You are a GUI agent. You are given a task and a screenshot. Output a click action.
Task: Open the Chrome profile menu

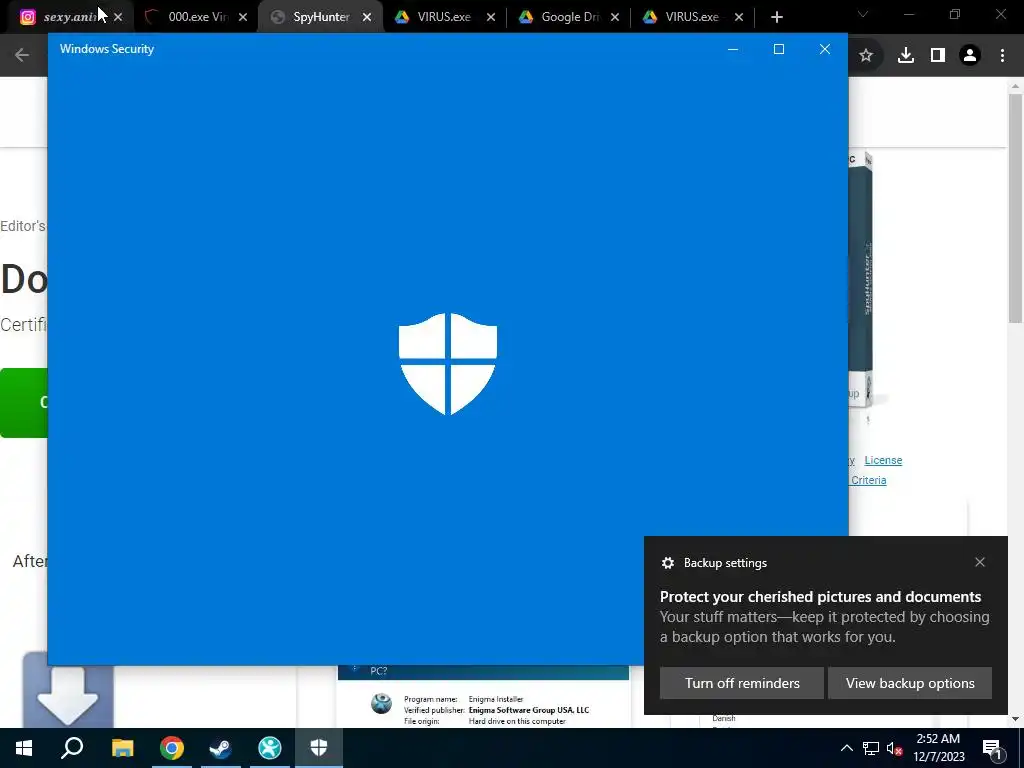click(x=970, y=56)
